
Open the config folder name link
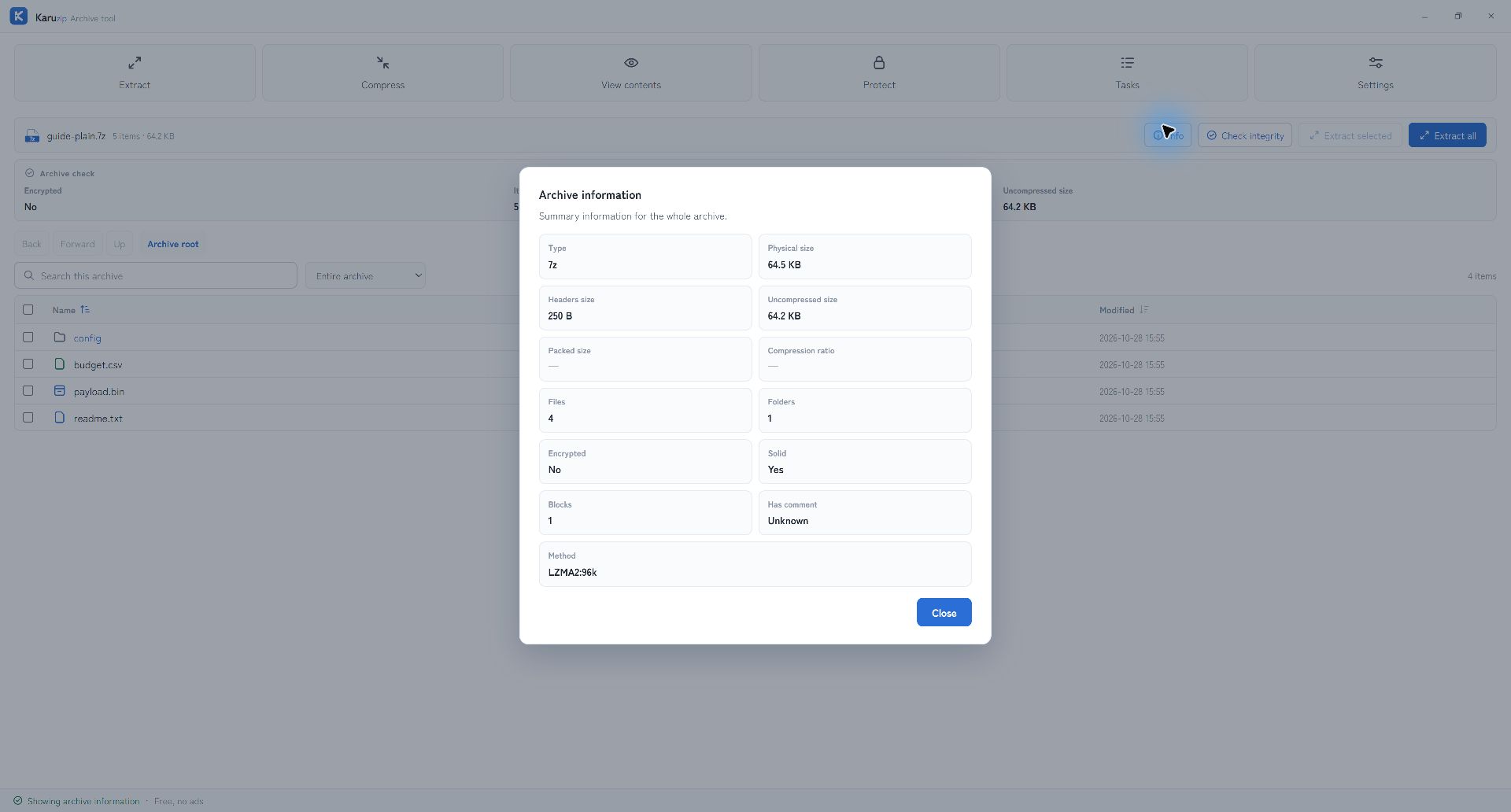tap(87, 338)
